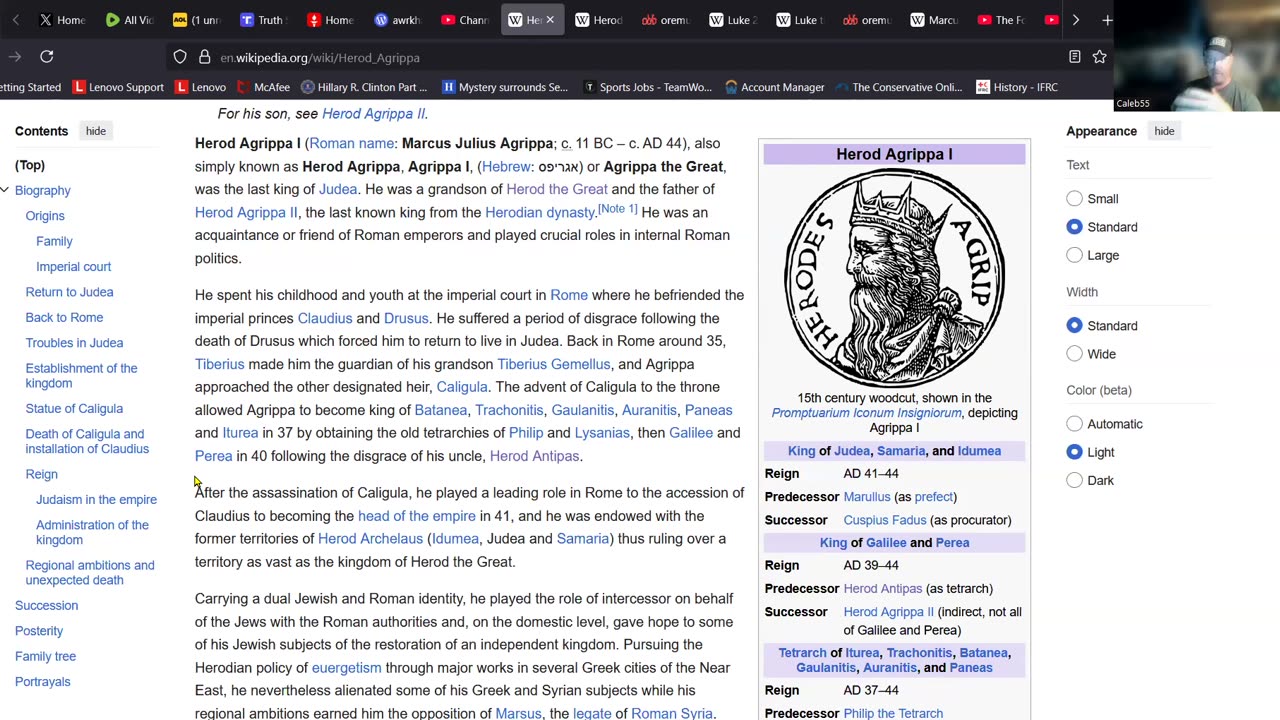Go to Portrayals section in Contents
The width and height of the screenshot is (1280, 720).
click(x=43, y=682)
